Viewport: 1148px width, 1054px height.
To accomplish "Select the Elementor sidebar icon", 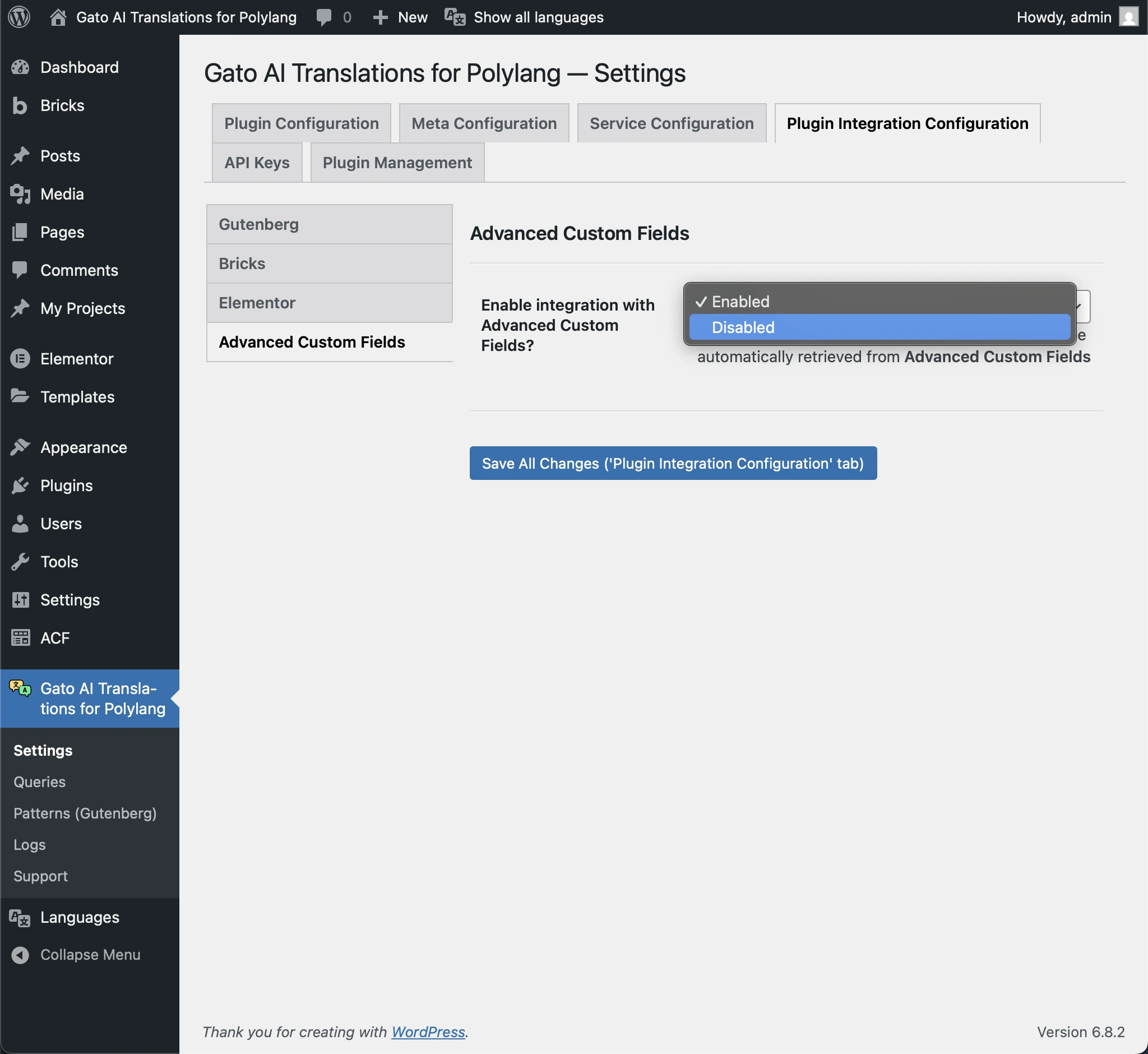I will (21, 359).
